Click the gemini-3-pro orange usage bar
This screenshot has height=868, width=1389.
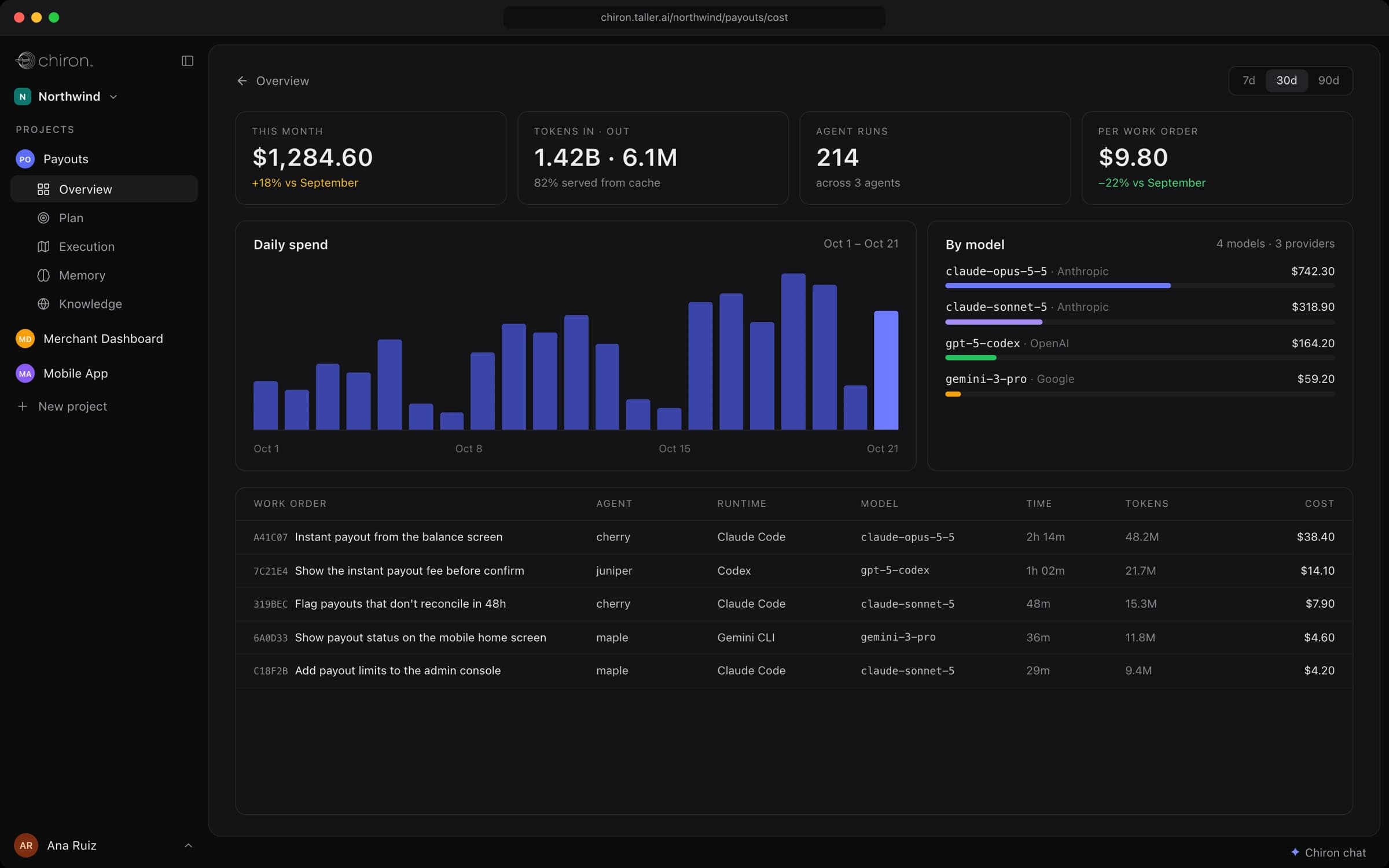coord(953,394)
